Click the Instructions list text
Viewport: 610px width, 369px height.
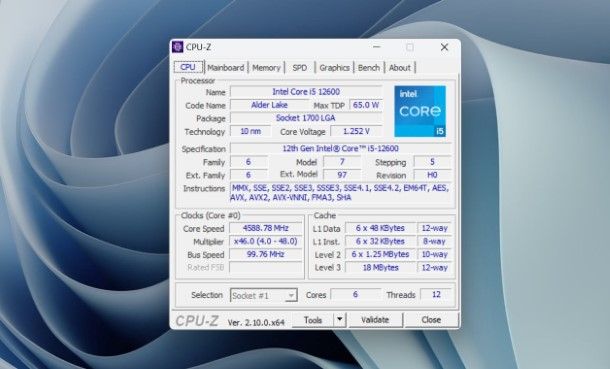coord(340,192)
